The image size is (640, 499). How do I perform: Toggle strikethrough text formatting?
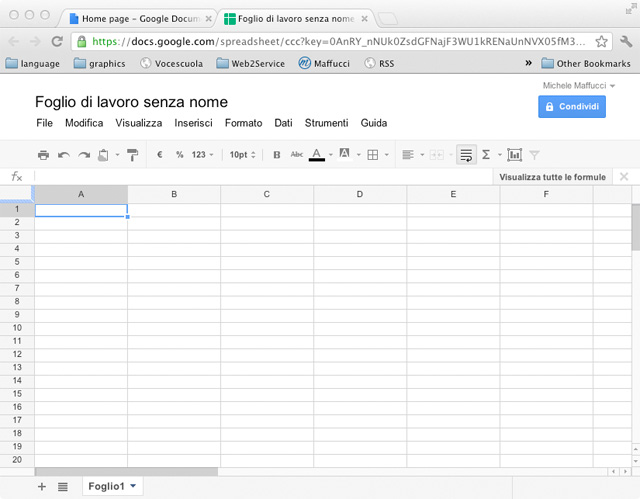pyautogui.click(x=296, y=155)
